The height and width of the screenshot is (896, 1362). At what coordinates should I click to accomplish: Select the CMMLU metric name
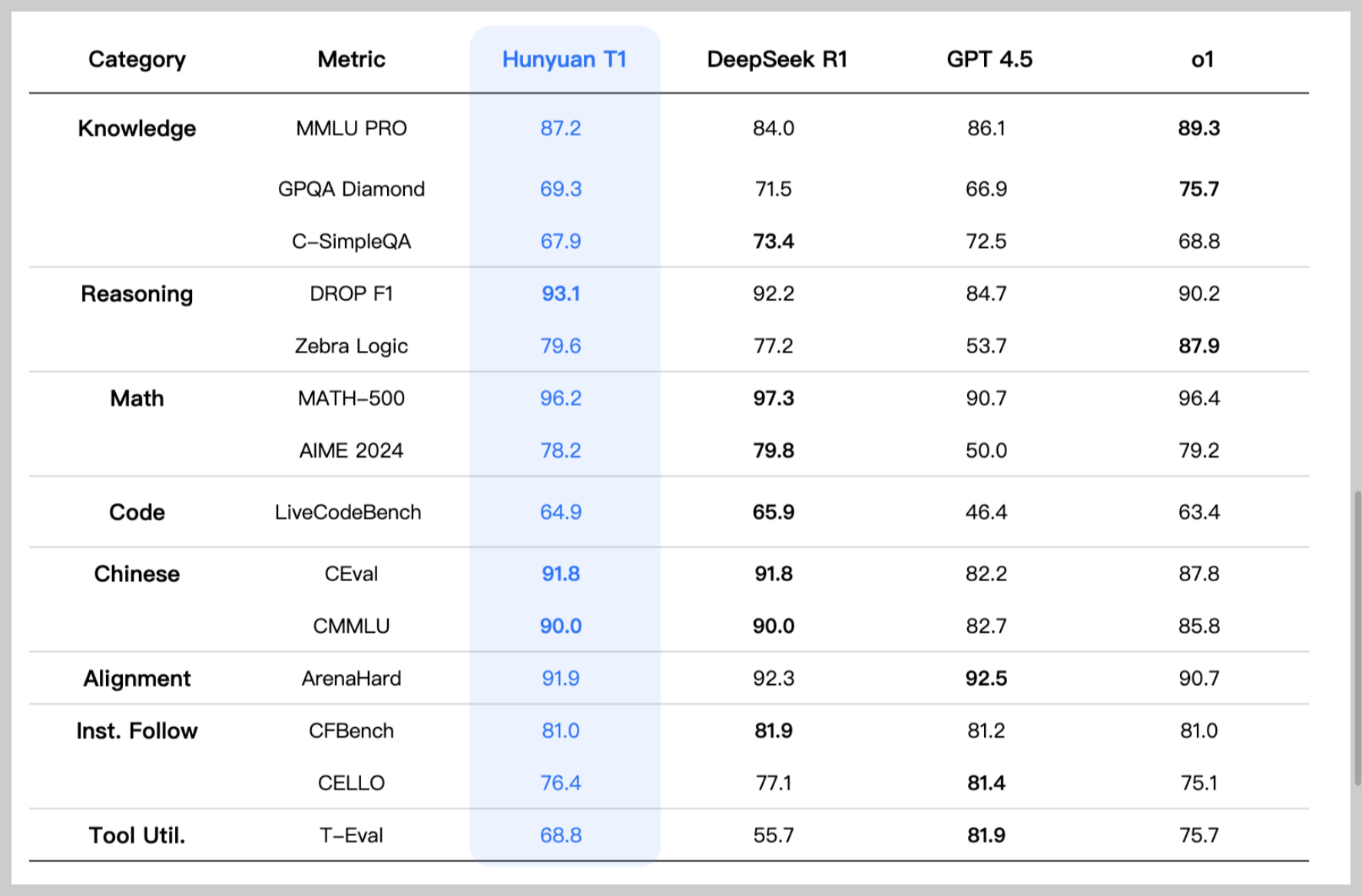351,626
